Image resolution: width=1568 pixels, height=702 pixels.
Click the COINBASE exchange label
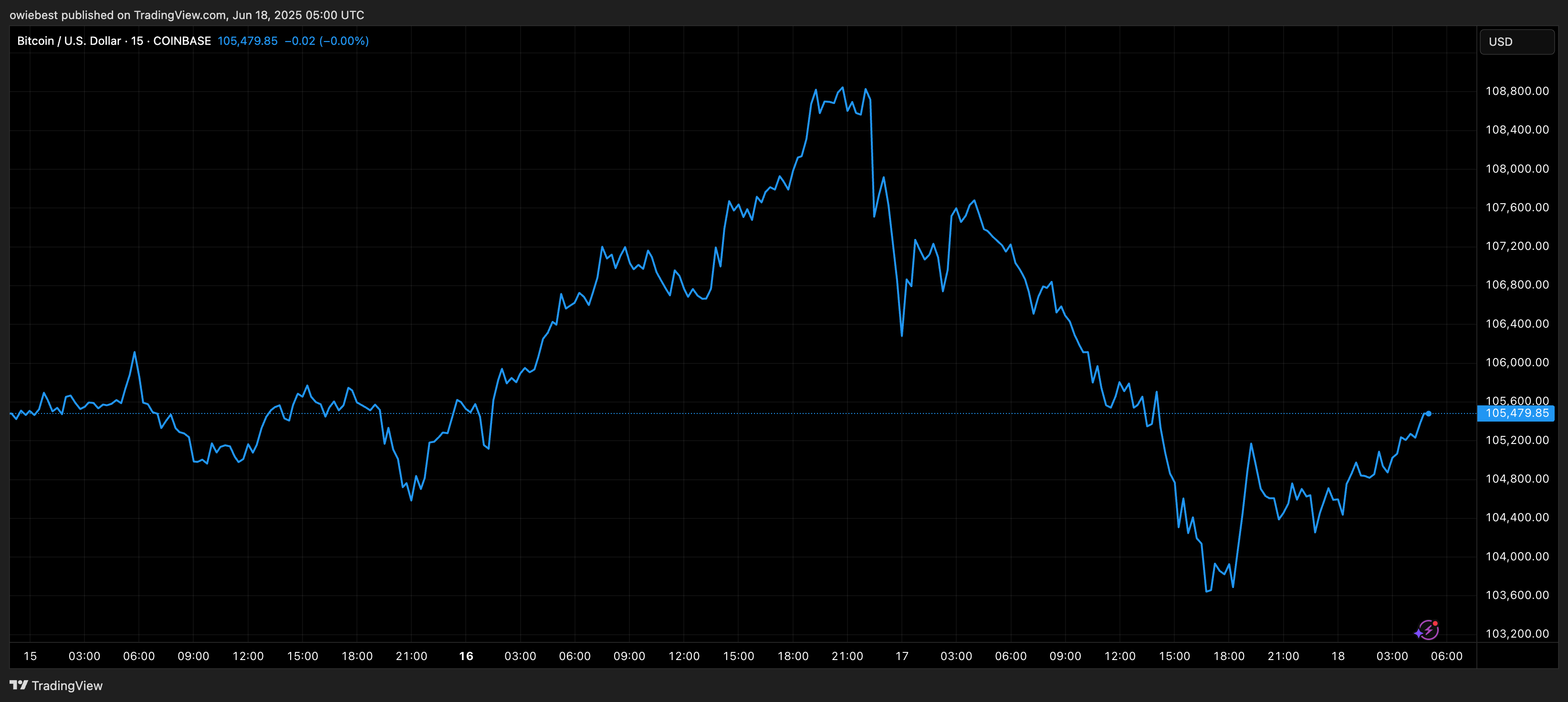(182, 41)
